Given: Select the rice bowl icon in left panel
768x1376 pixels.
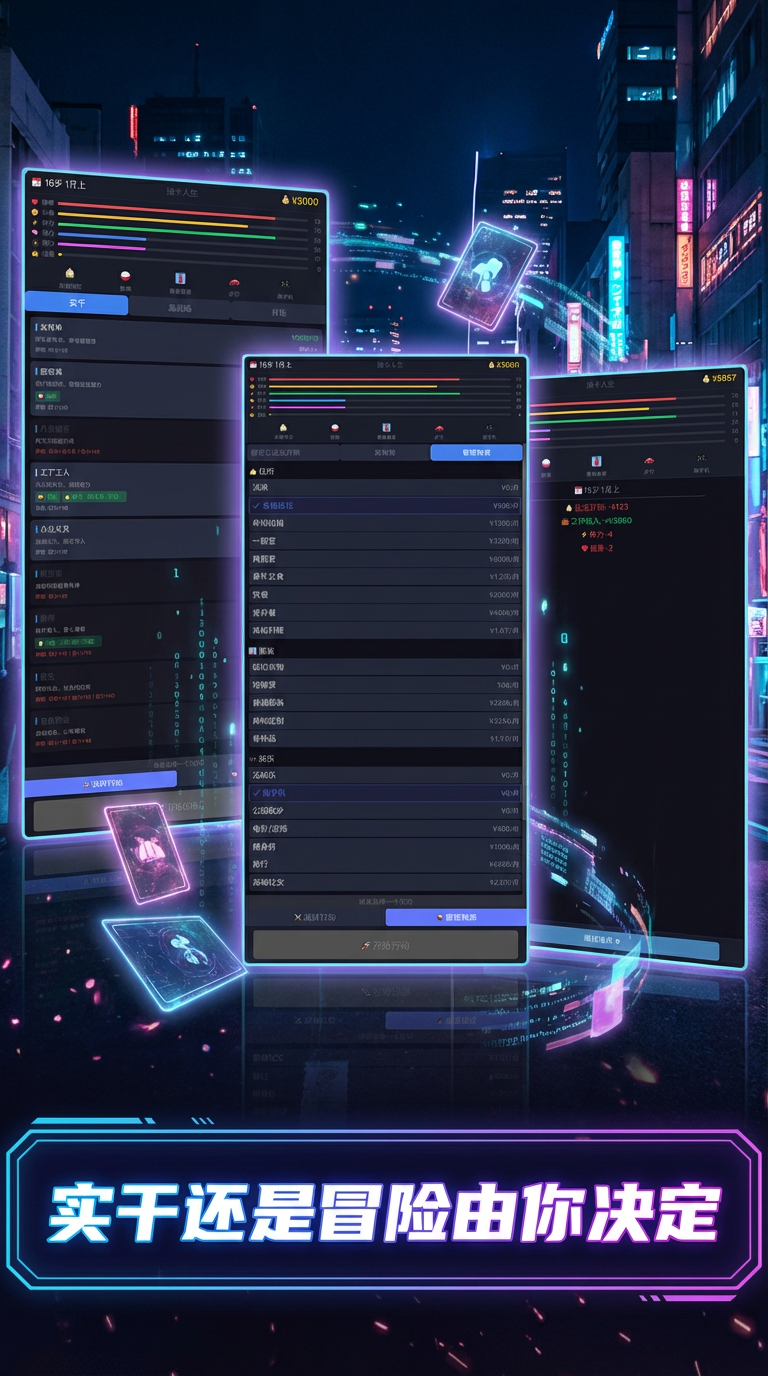Looking at the screenshot, I should click(125, 276).
